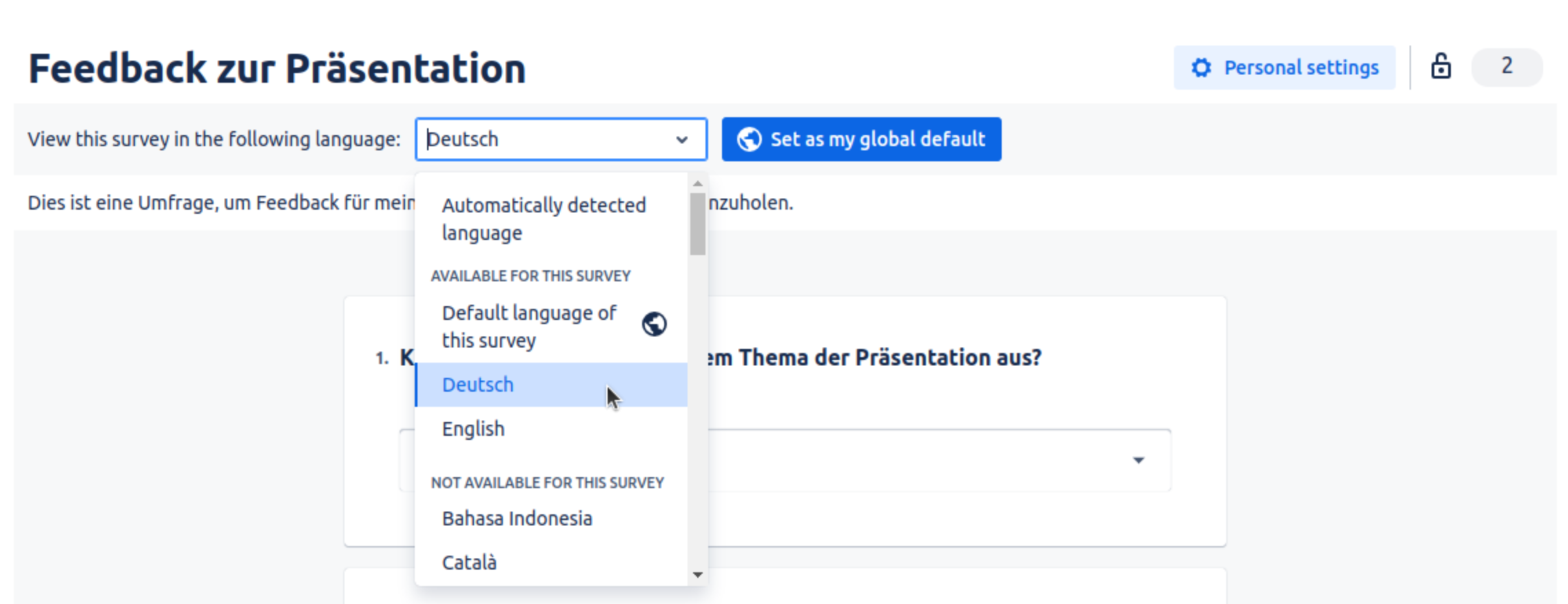
Task: Switch survey language to English
Action: tap(474, 429)
